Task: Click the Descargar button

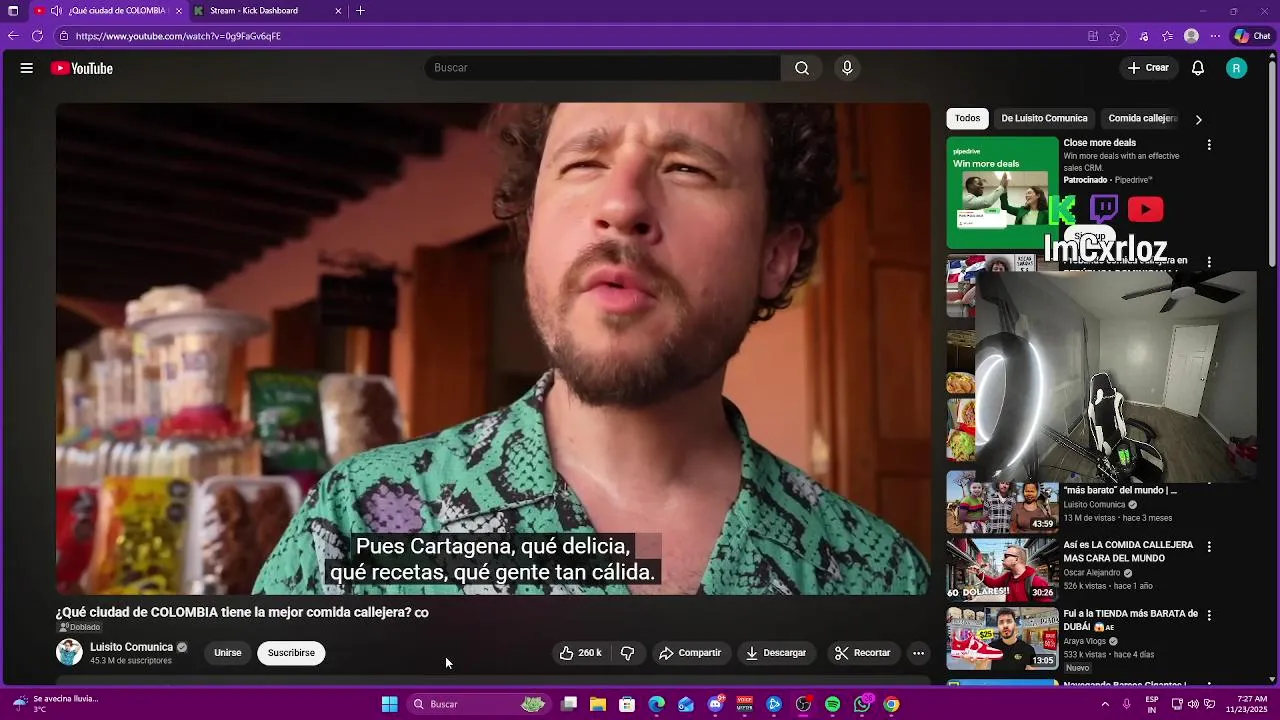Action: coord(776,653)
